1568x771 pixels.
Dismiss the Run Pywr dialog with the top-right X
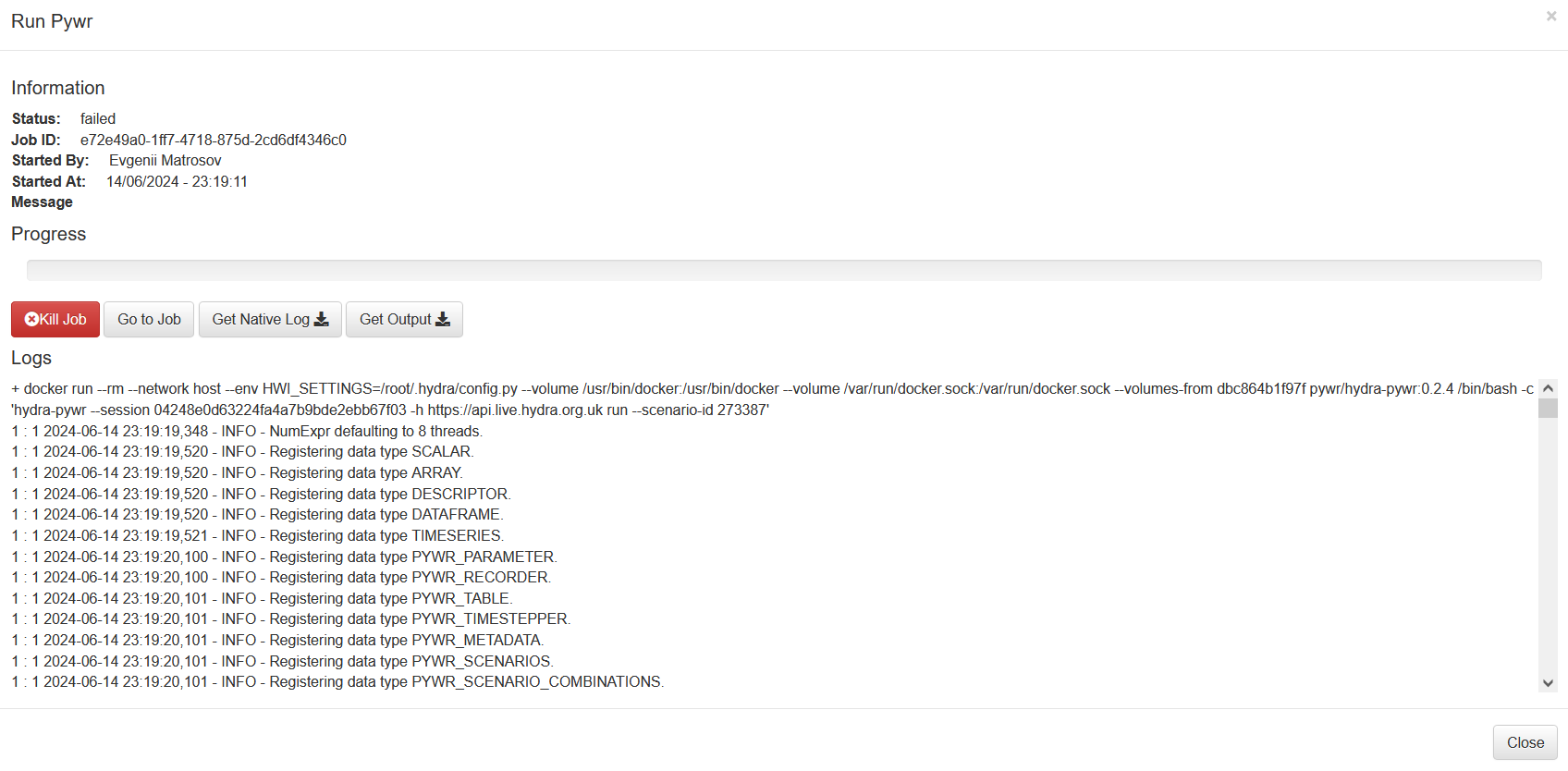[x=1550, y=16]
